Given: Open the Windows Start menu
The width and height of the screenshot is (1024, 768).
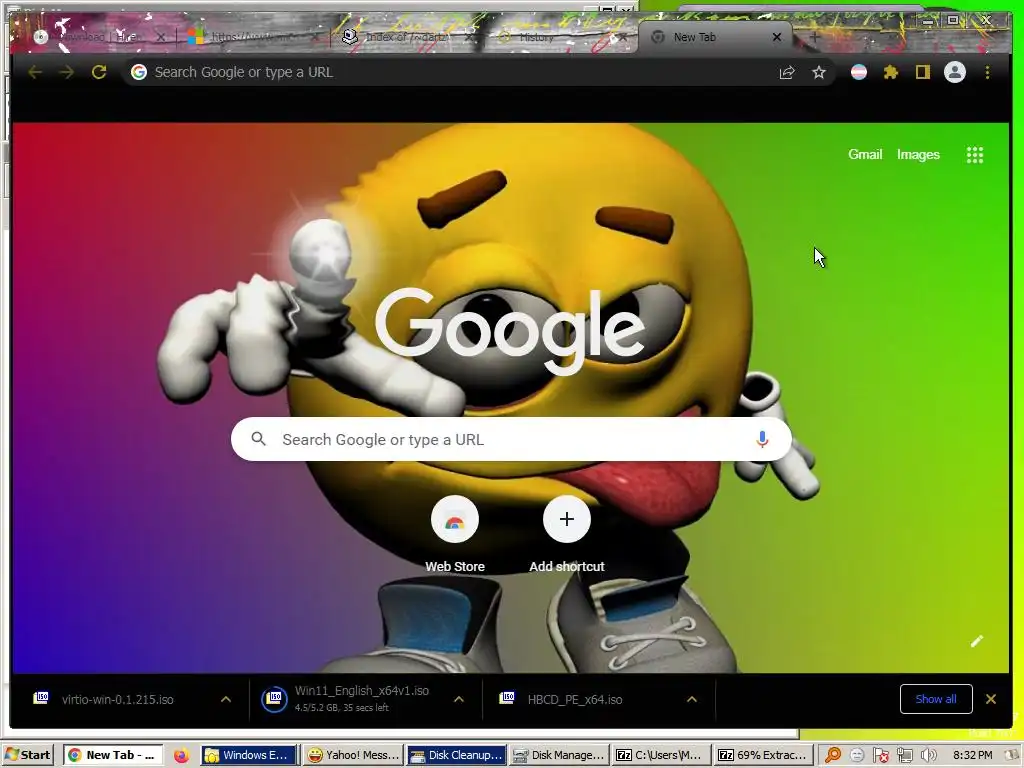Looking at the screenshot, I should pyautogui.click(x=27, y=754).
